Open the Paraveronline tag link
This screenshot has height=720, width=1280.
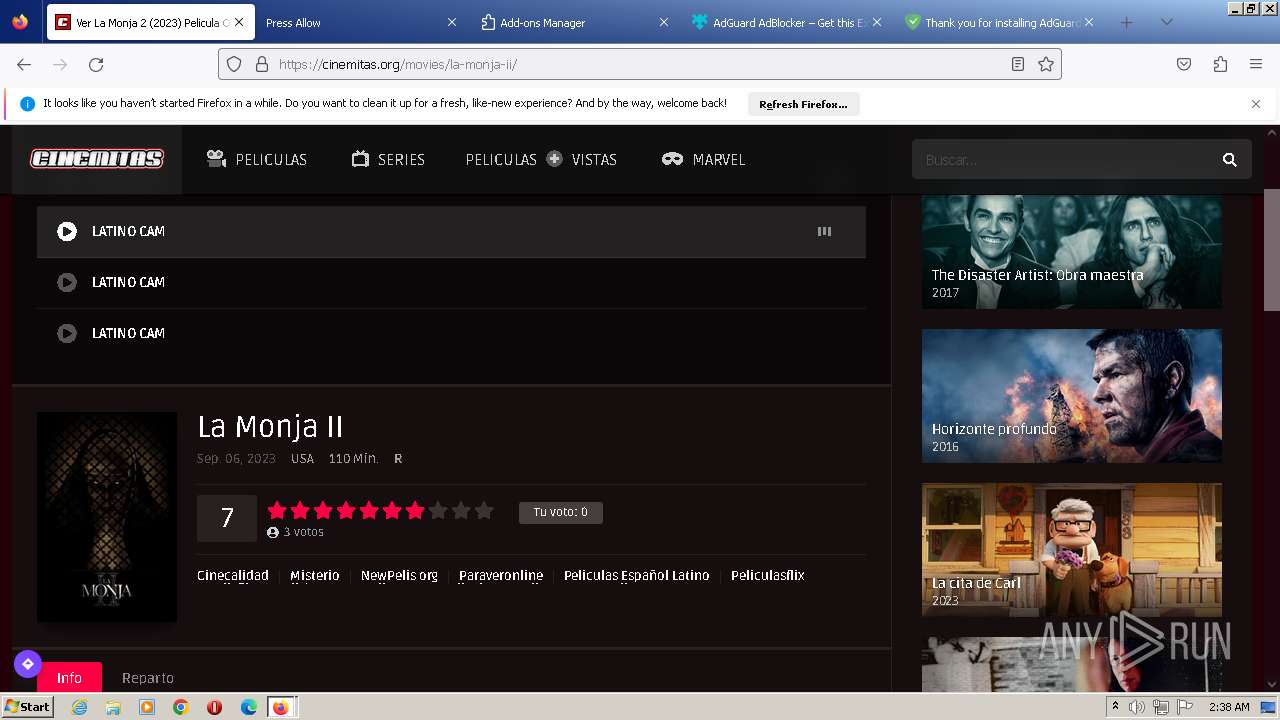coord(501,575)
